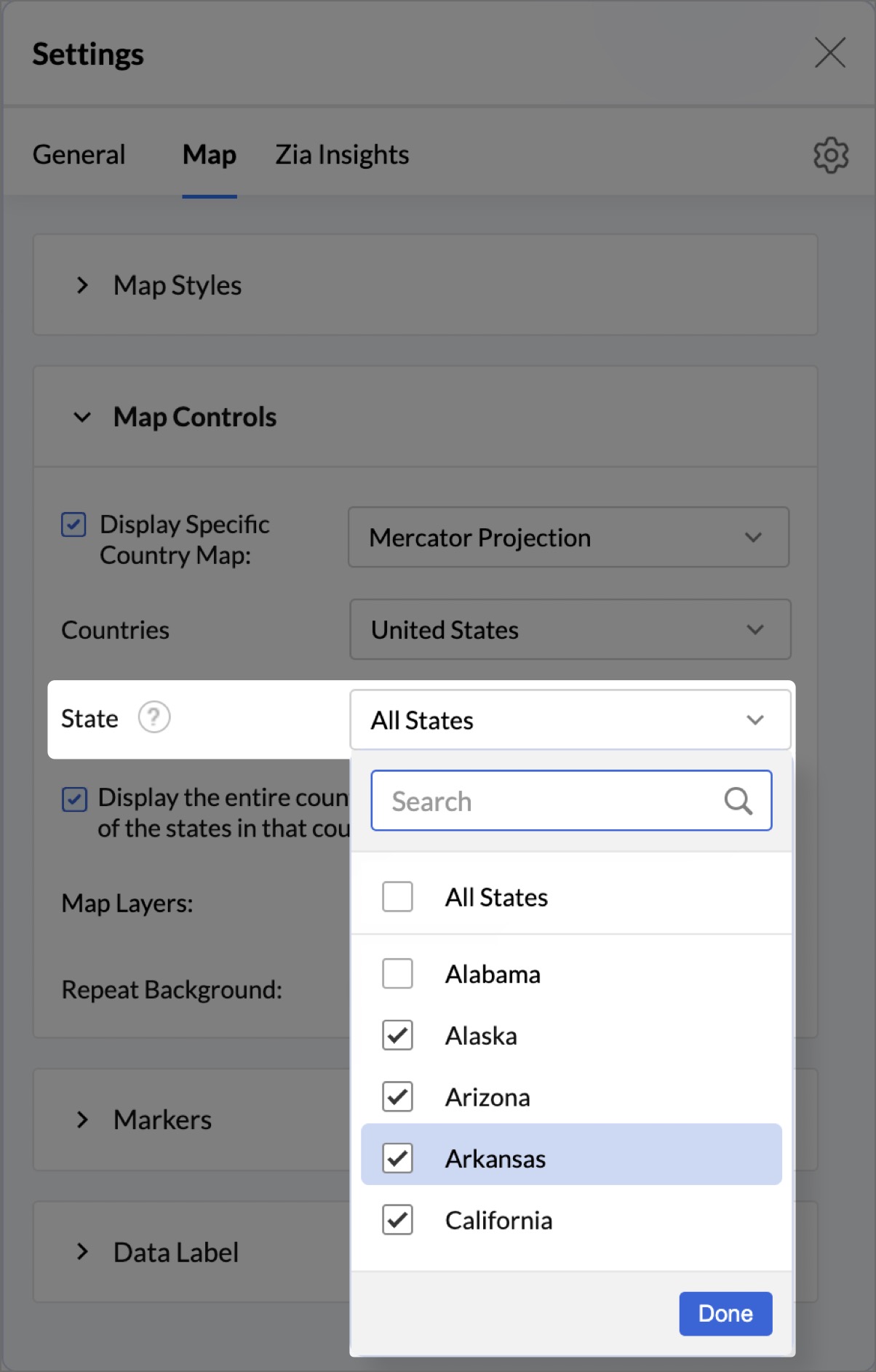The width and height of the screenshot is (876, 1372).
Task: Check the All States checkbox
Action: (397, 897)
